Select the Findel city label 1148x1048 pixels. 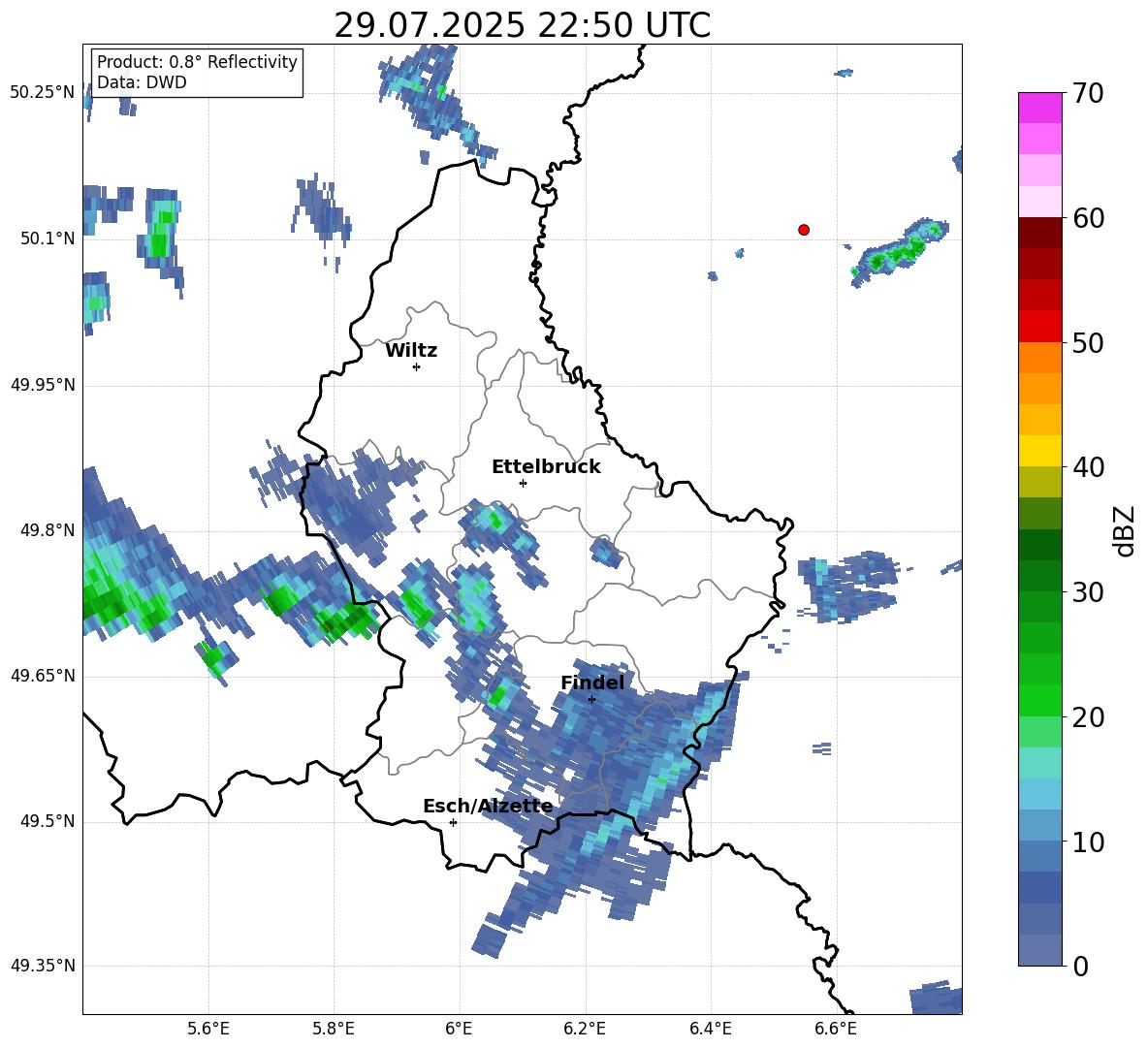tap(592, 683)
